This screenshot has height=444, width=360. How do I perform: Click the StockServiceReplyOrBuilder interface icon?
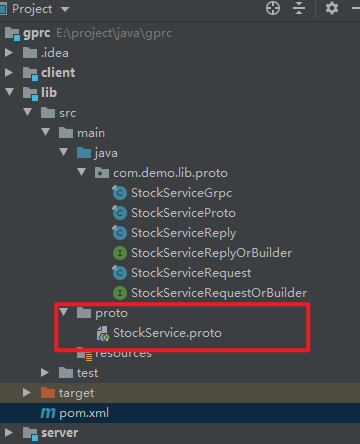coord(120,253)
